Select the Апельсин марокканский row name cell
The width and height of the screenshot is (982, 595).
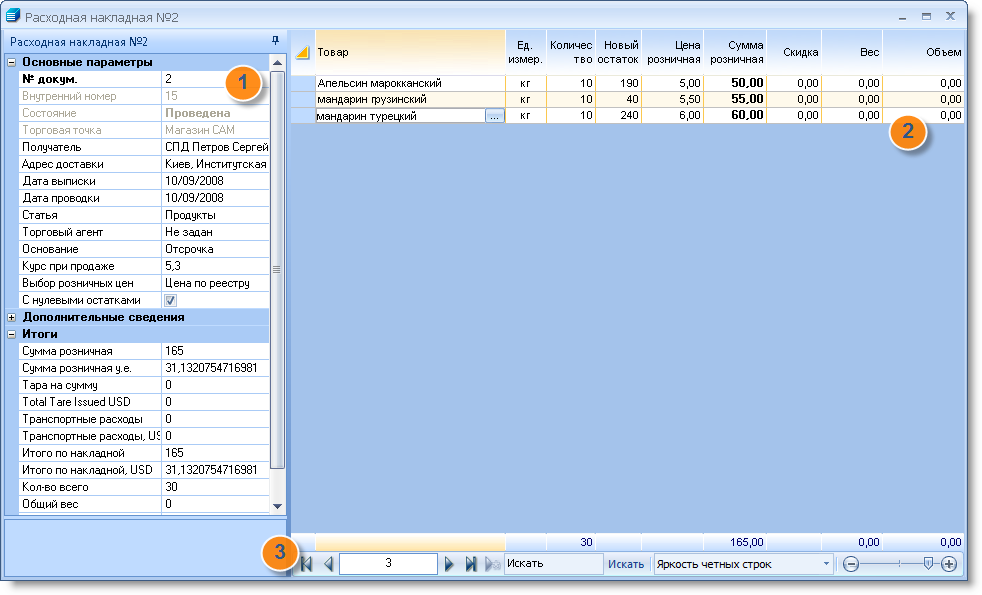pyautogui.click(x=410, y=83)
